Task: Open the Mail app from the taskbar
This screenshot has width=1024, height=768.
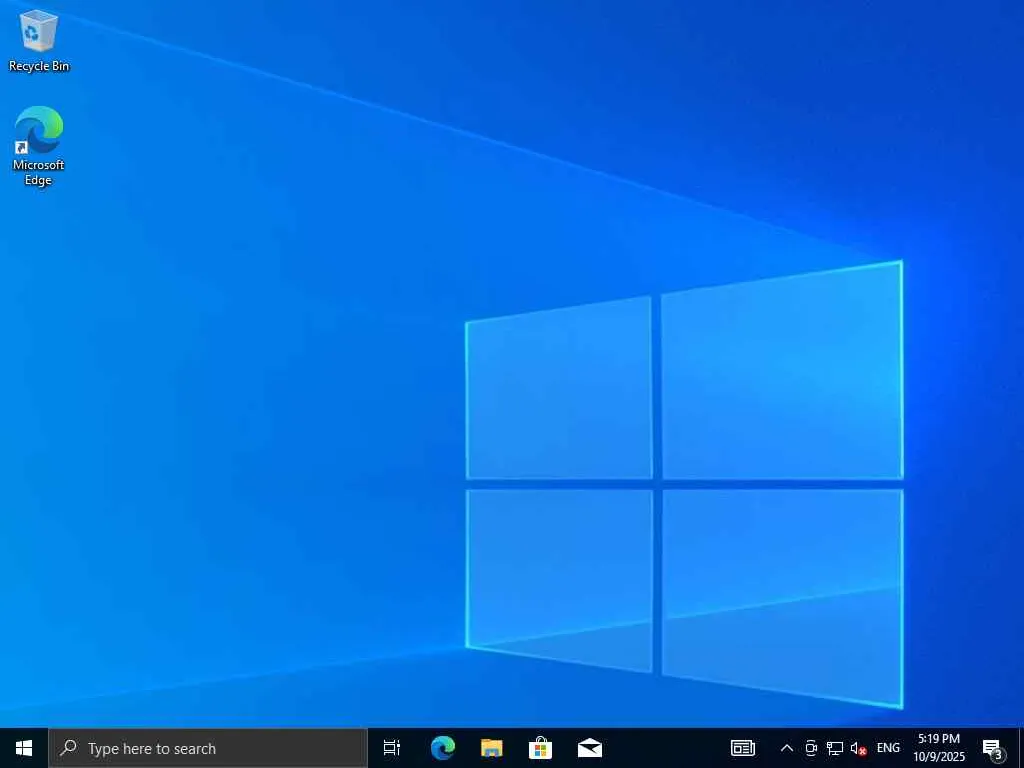Action: pos(590,748)
